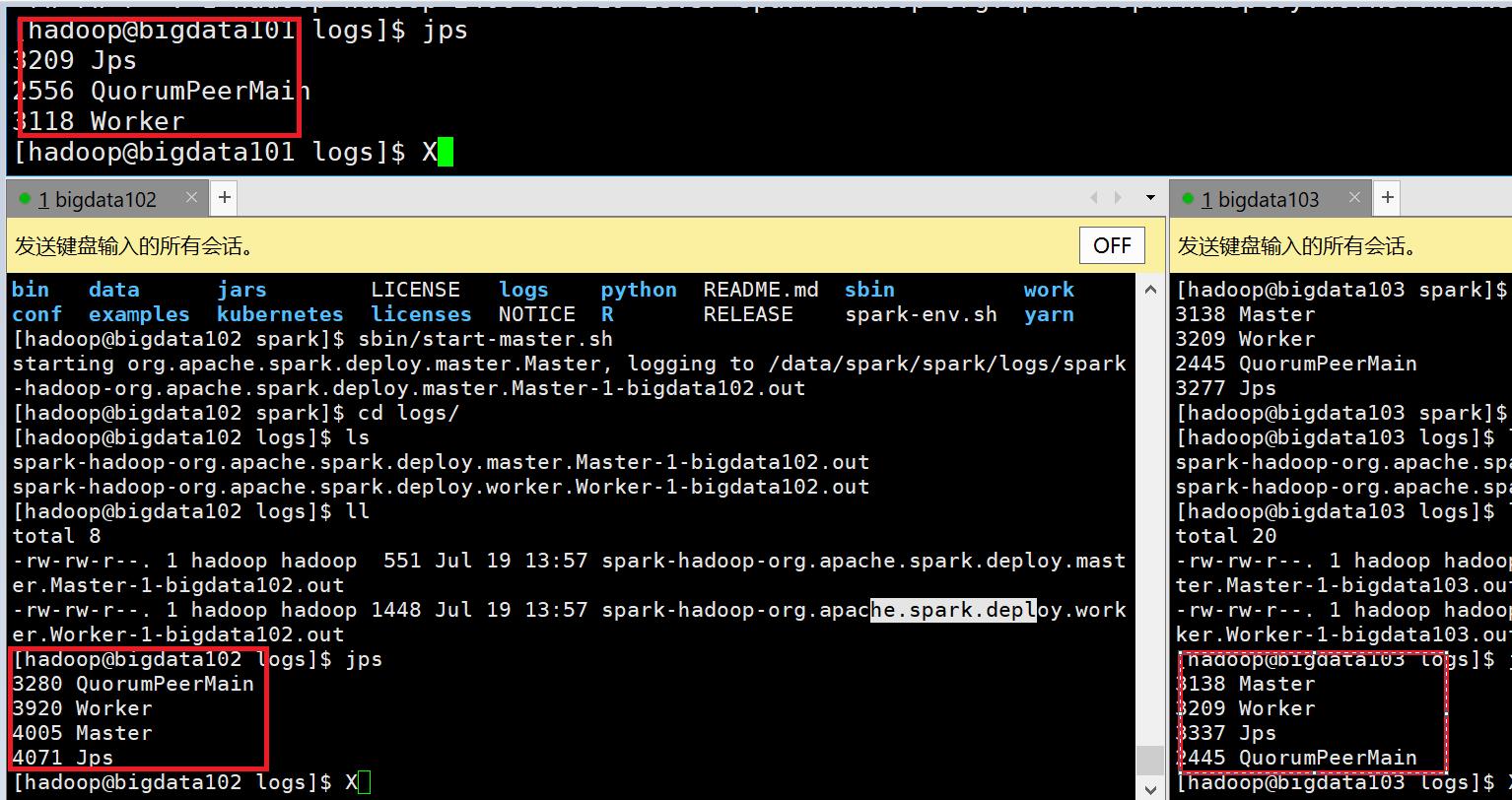
Task: Click '4005 Master' in bigdata102 jps output
Action: pos(82,733)
